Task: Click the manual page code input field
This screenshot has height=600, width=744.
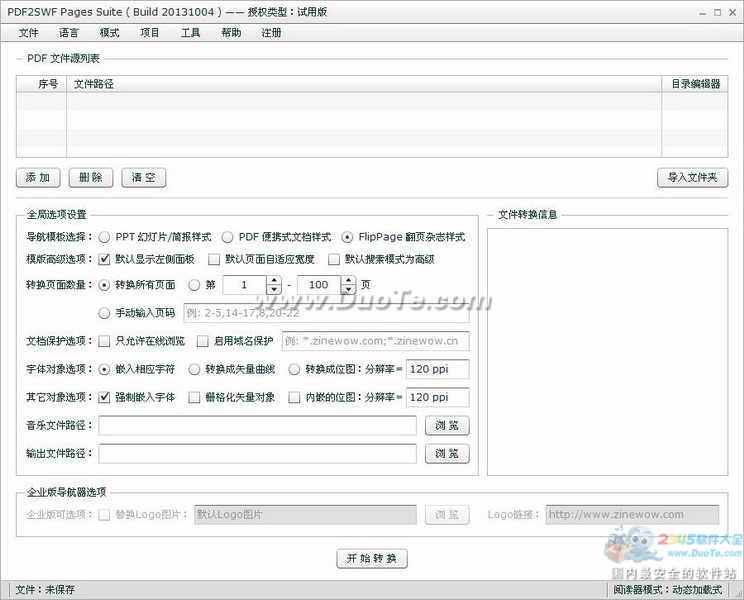Action: (326, 313)
